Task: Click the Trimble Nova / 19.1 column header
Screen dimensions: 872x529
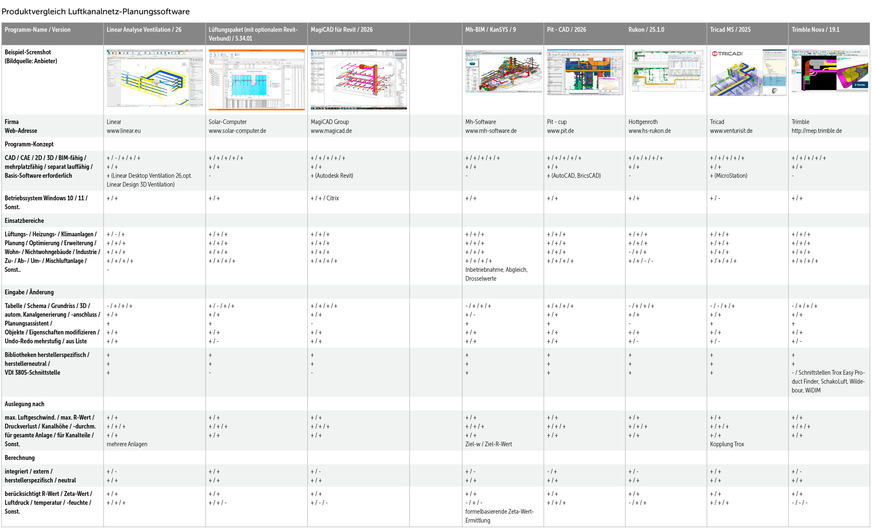Action: 816,31
